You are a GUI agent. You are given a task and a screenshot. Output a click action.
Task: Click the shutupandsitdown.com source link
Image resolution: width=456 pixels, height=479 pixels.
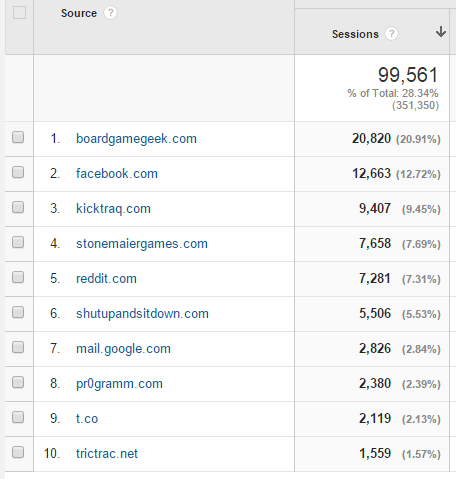[x=142, y=314]
